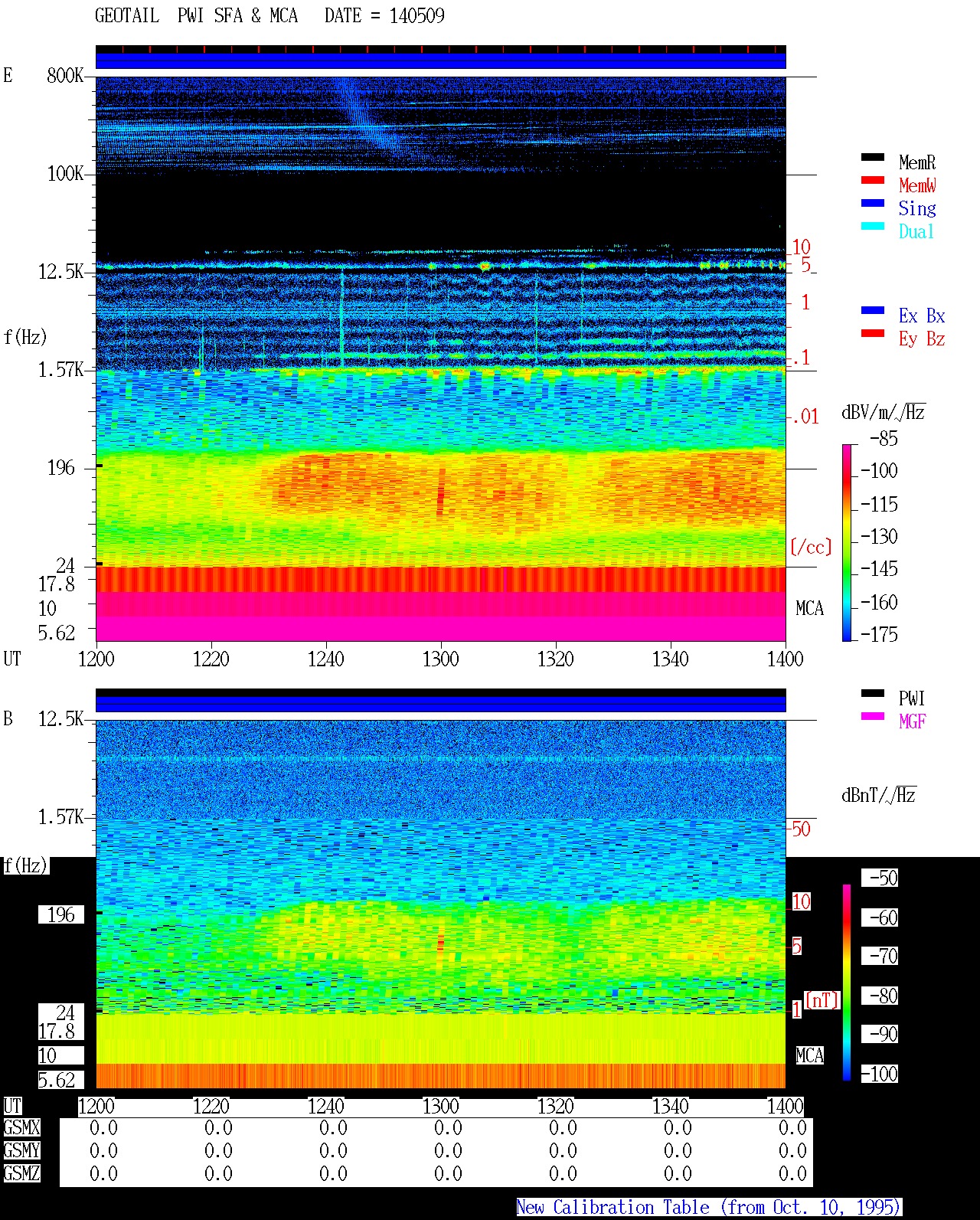The width and height of the screenshot is (980, 1220).
Task: Click the red Ey Bz legend swatch
Action: point(872,333)
